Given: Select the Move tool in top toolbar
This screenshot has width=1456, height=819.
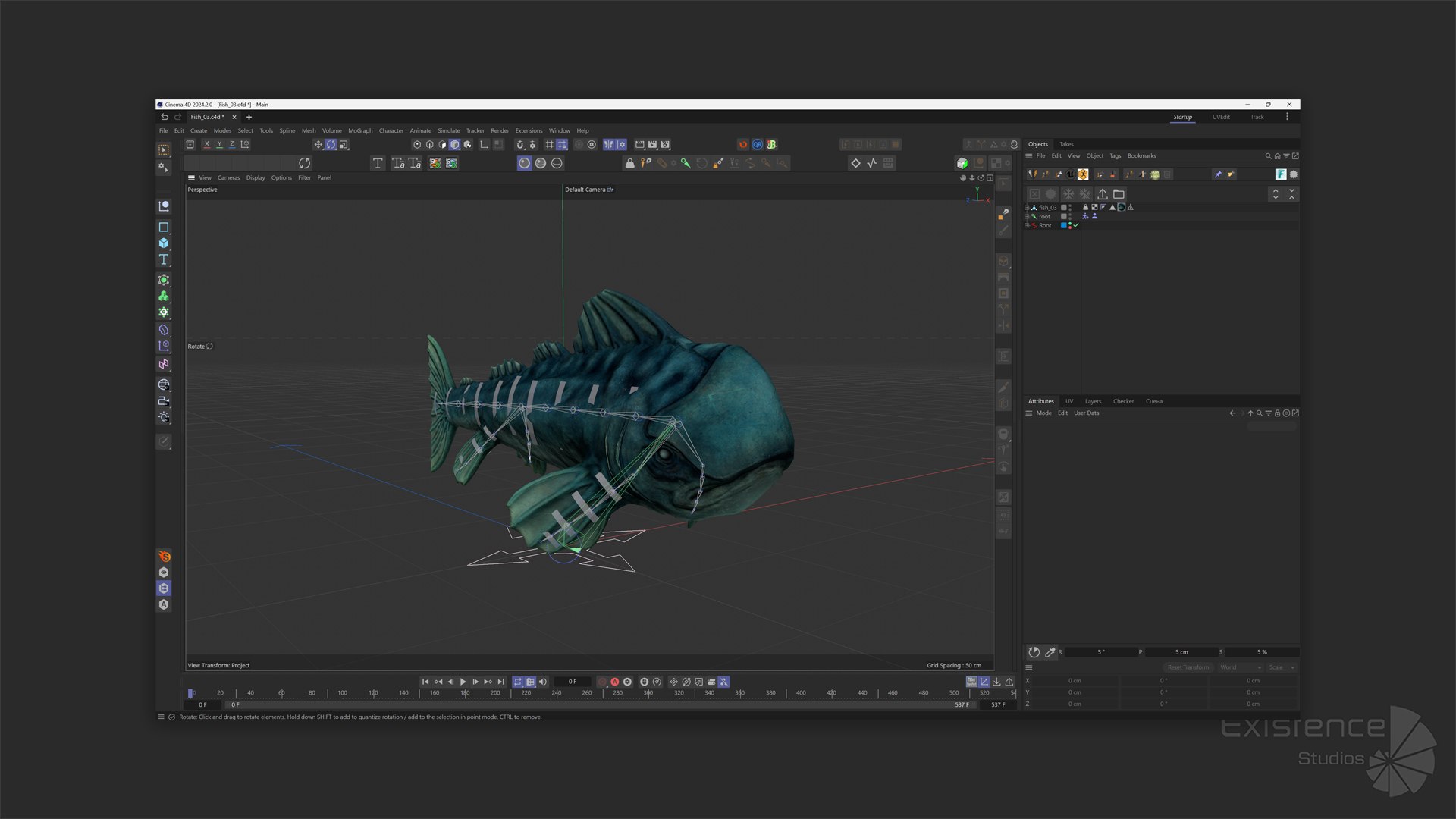Looking at the screenshot, I should coord(318,144).
